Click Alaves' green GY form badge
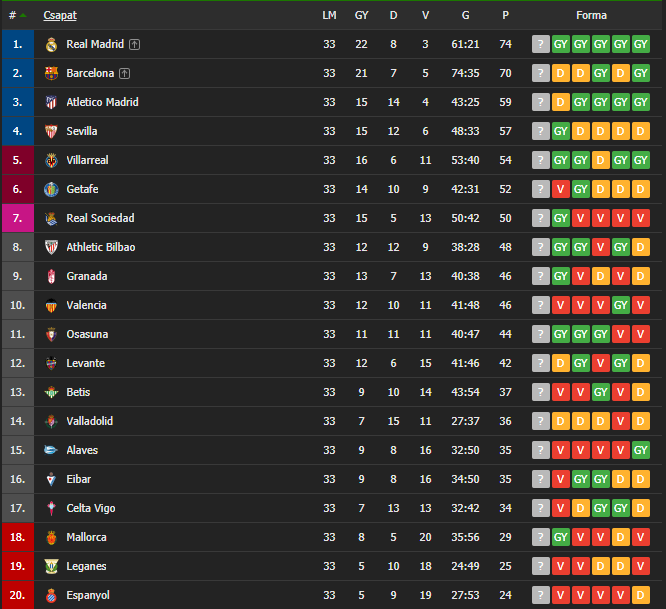The height and width of the screenshot is (609, 666). click(640, 450)
